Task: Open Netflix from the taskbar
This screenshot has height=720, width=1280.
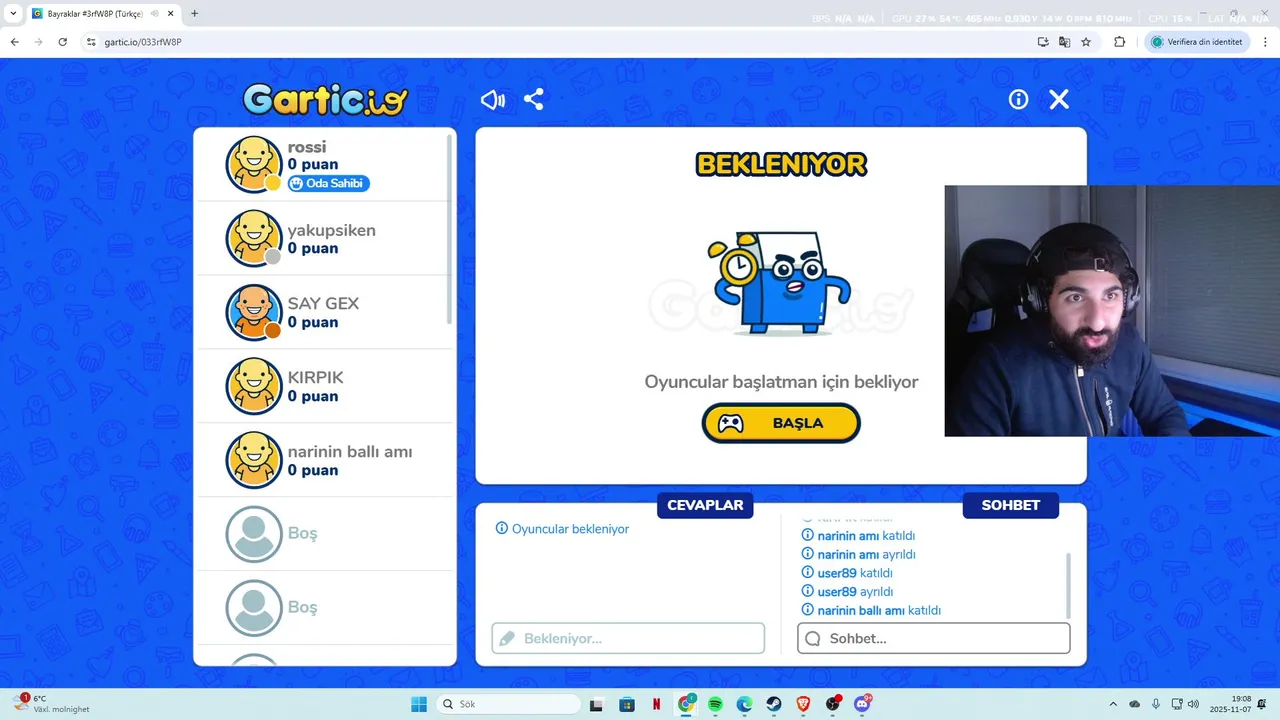Action: tap(657, 704)
